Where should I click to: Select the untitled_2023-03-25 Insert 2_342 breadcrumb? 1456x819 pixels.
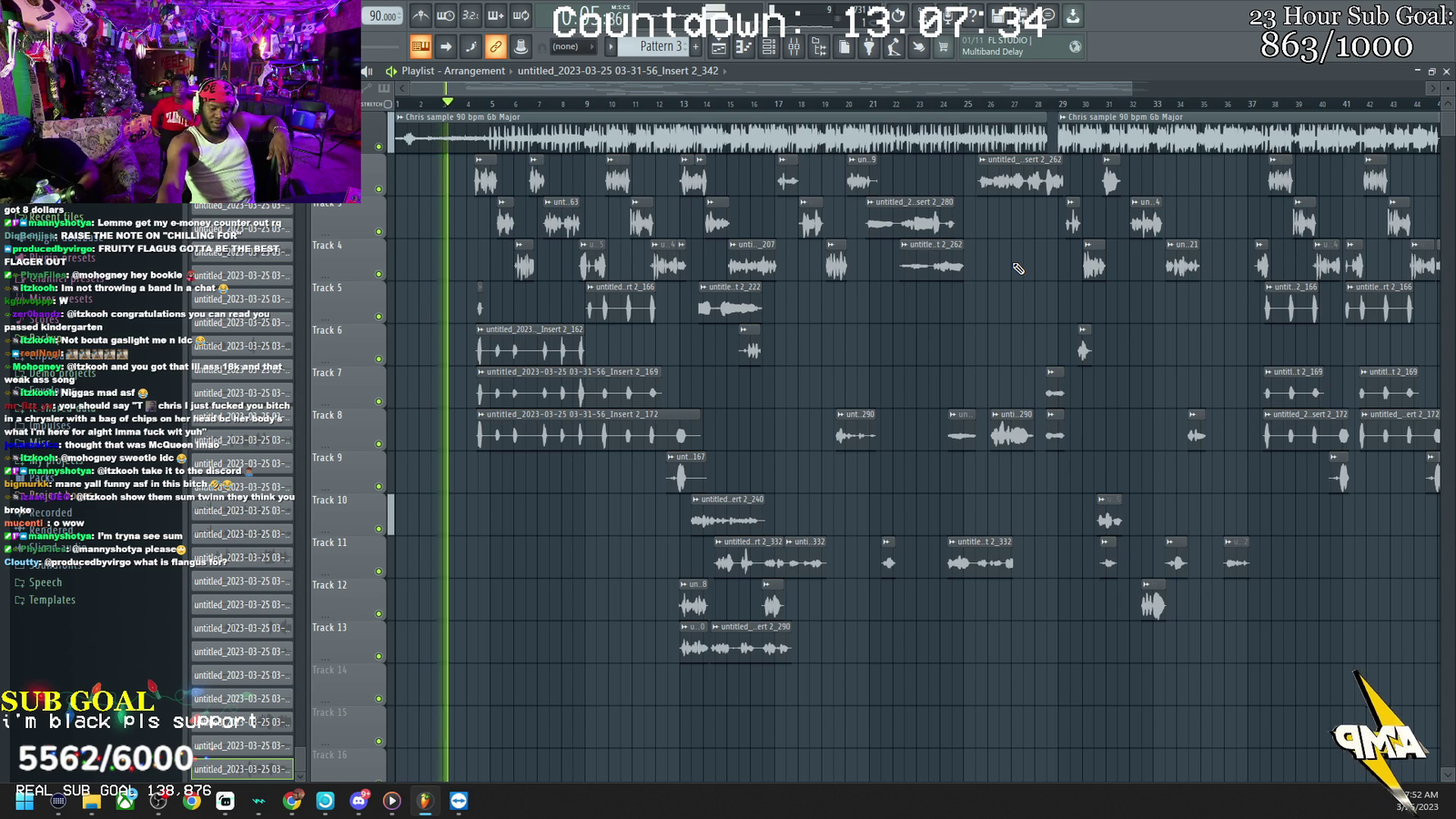[618, 71]
